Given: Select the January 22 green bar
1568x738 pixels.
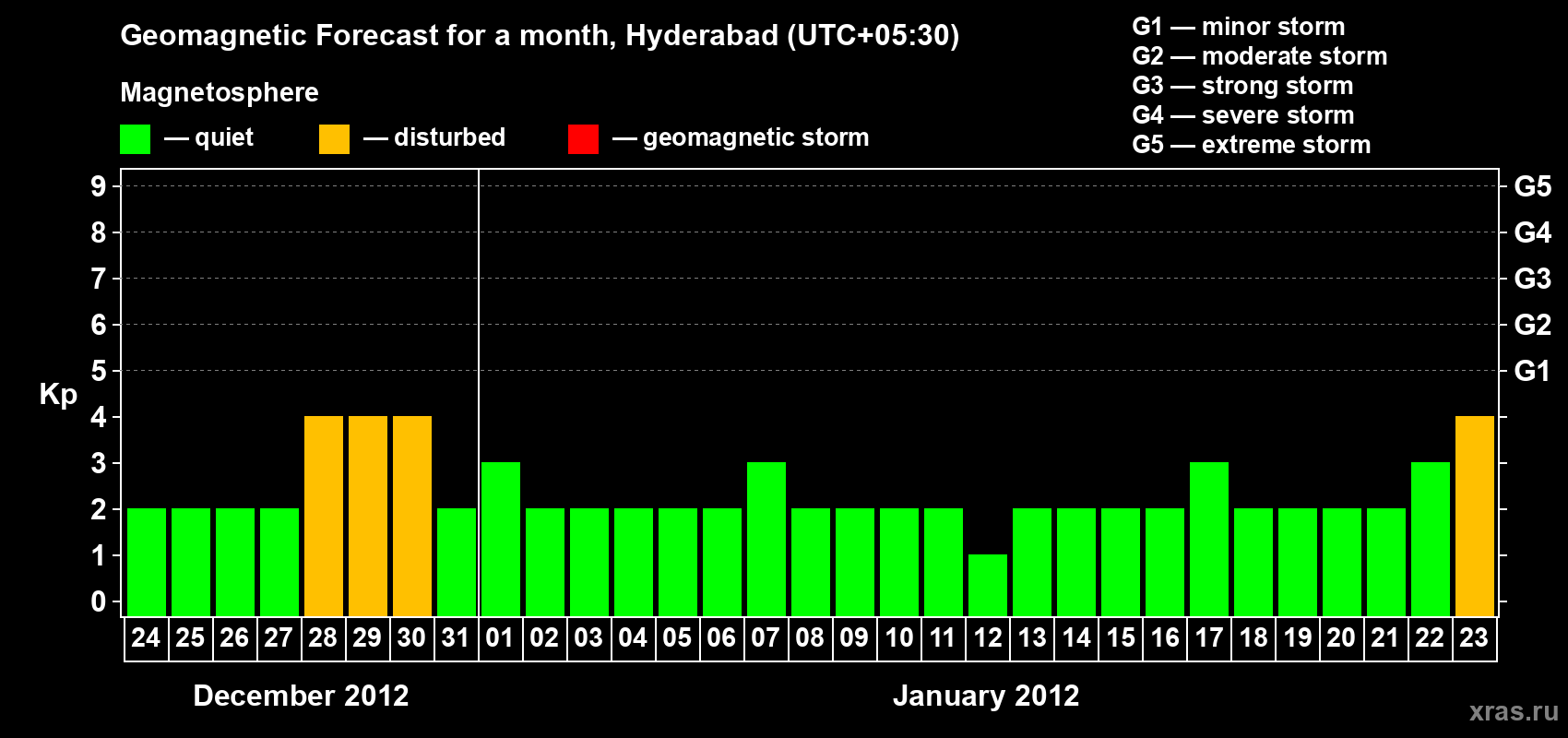Looking at the screenshot, I should [1431, 540].
